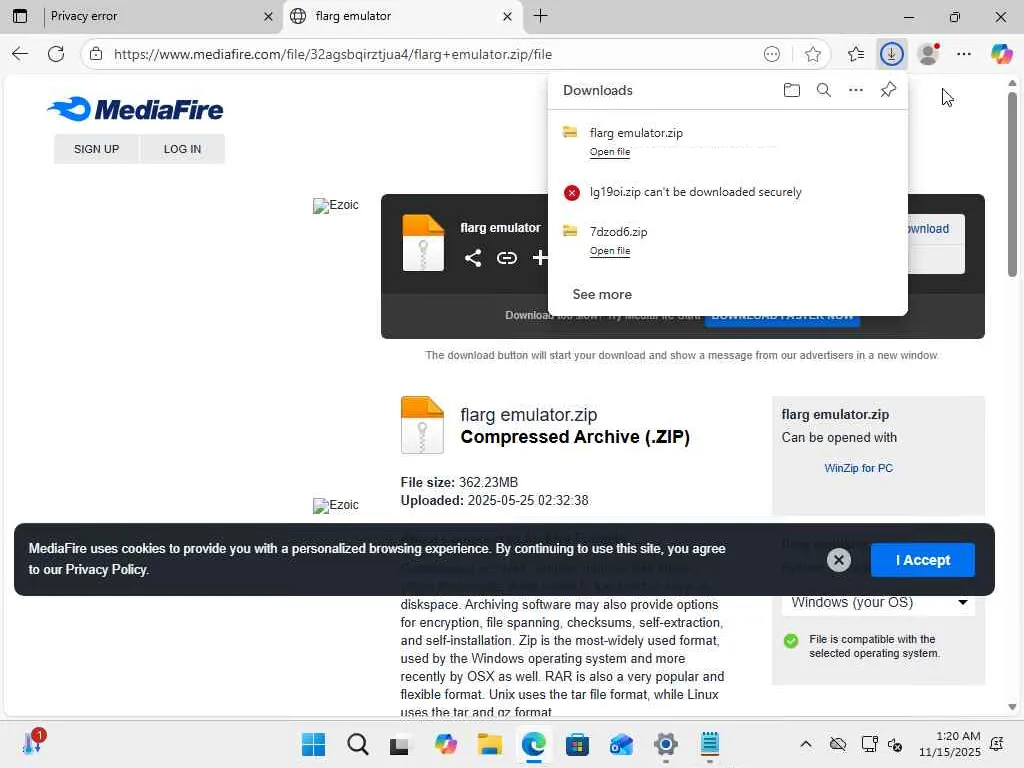Open downloads folder from Downloads panel
The image size is (1024, 768).
click(x=792, y=90)
